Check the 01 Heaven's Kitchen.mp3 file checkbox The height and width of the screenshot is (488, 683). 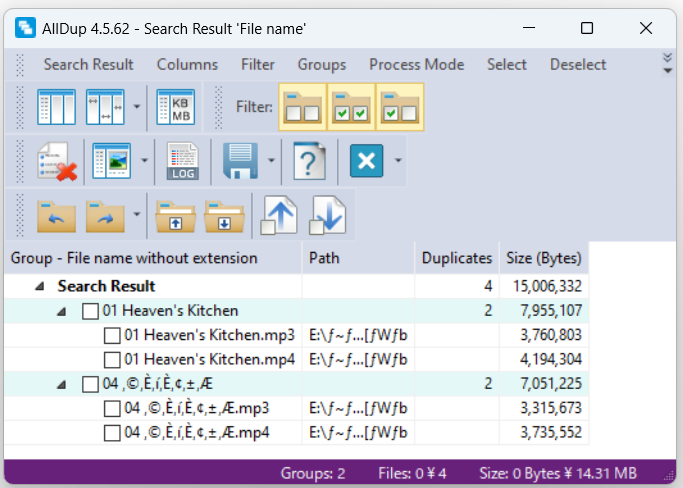[112, 336]
